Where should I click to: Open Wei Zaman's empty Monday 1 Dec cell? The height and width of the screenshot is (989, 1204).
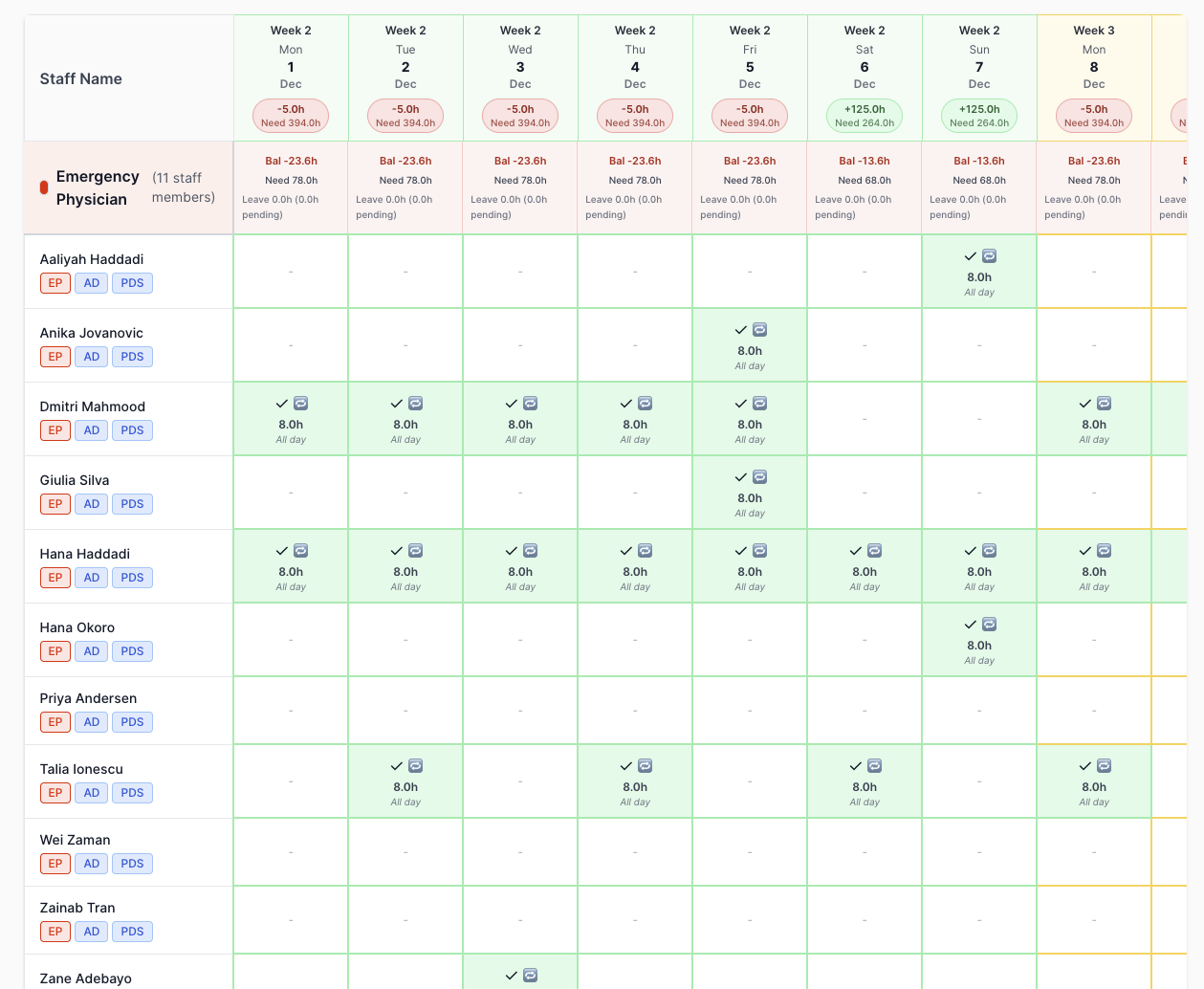(x=291, y=852)
